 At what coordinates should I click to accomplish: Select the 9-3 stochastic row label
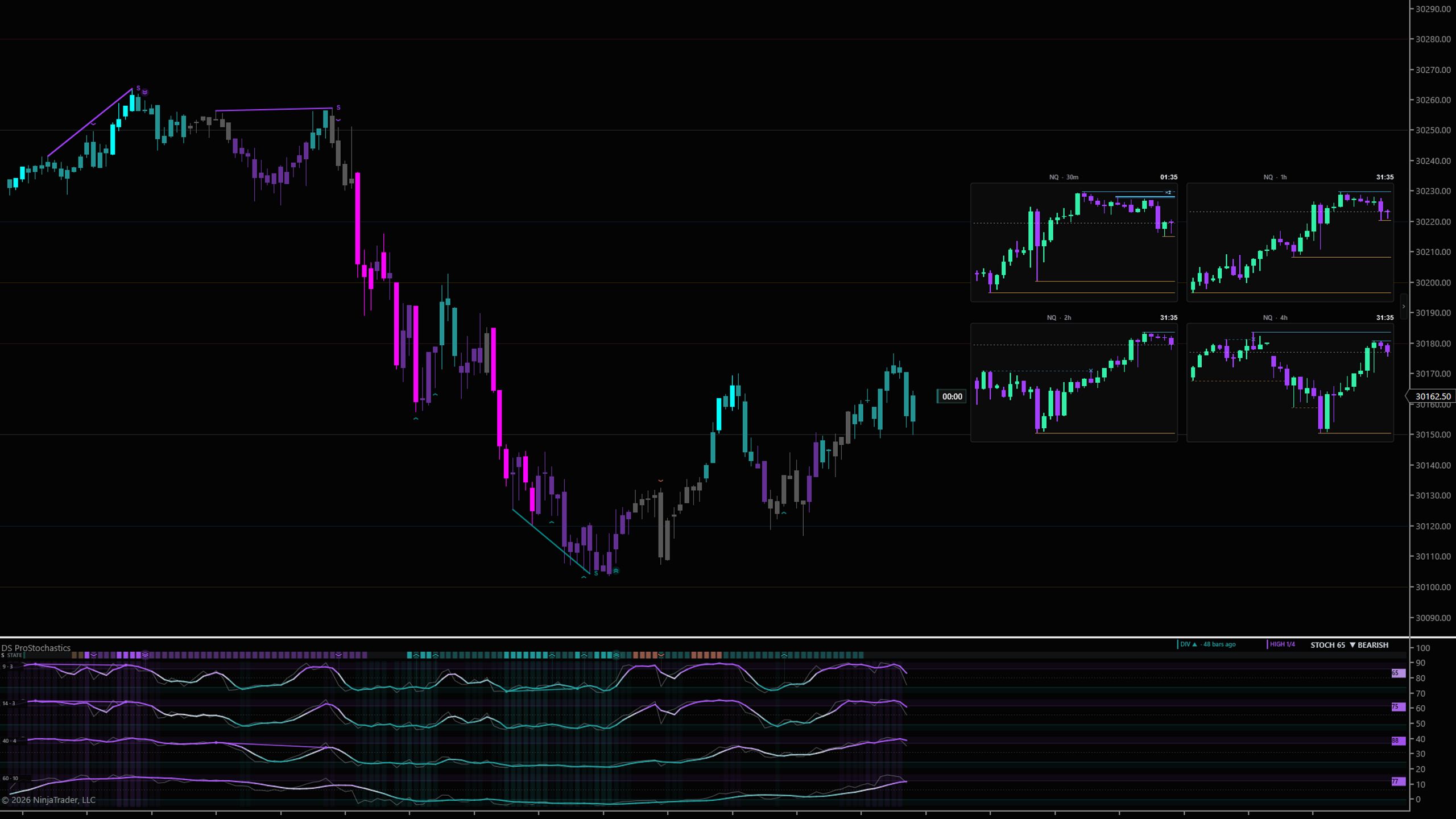pos(7,667)
